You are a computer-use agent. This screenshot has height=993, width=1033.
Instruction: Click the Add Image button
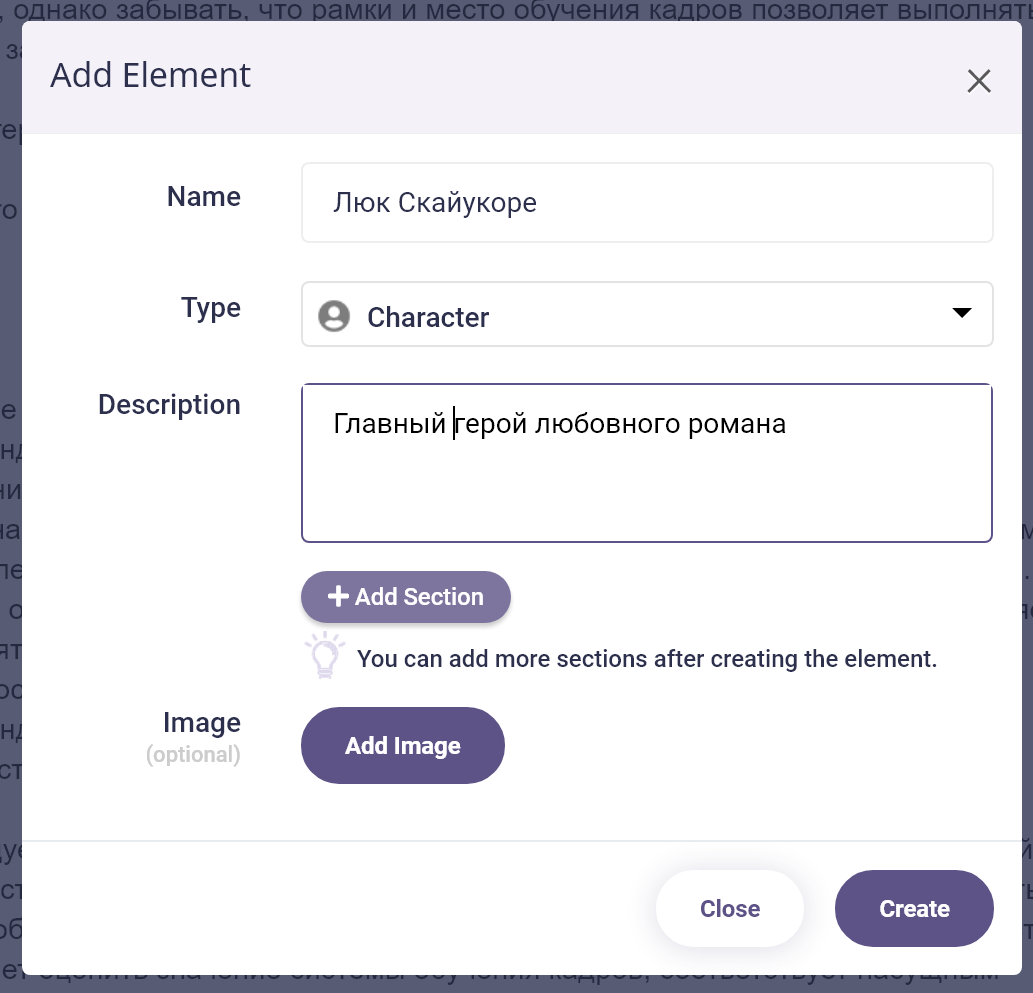click(x=403, y=745)
